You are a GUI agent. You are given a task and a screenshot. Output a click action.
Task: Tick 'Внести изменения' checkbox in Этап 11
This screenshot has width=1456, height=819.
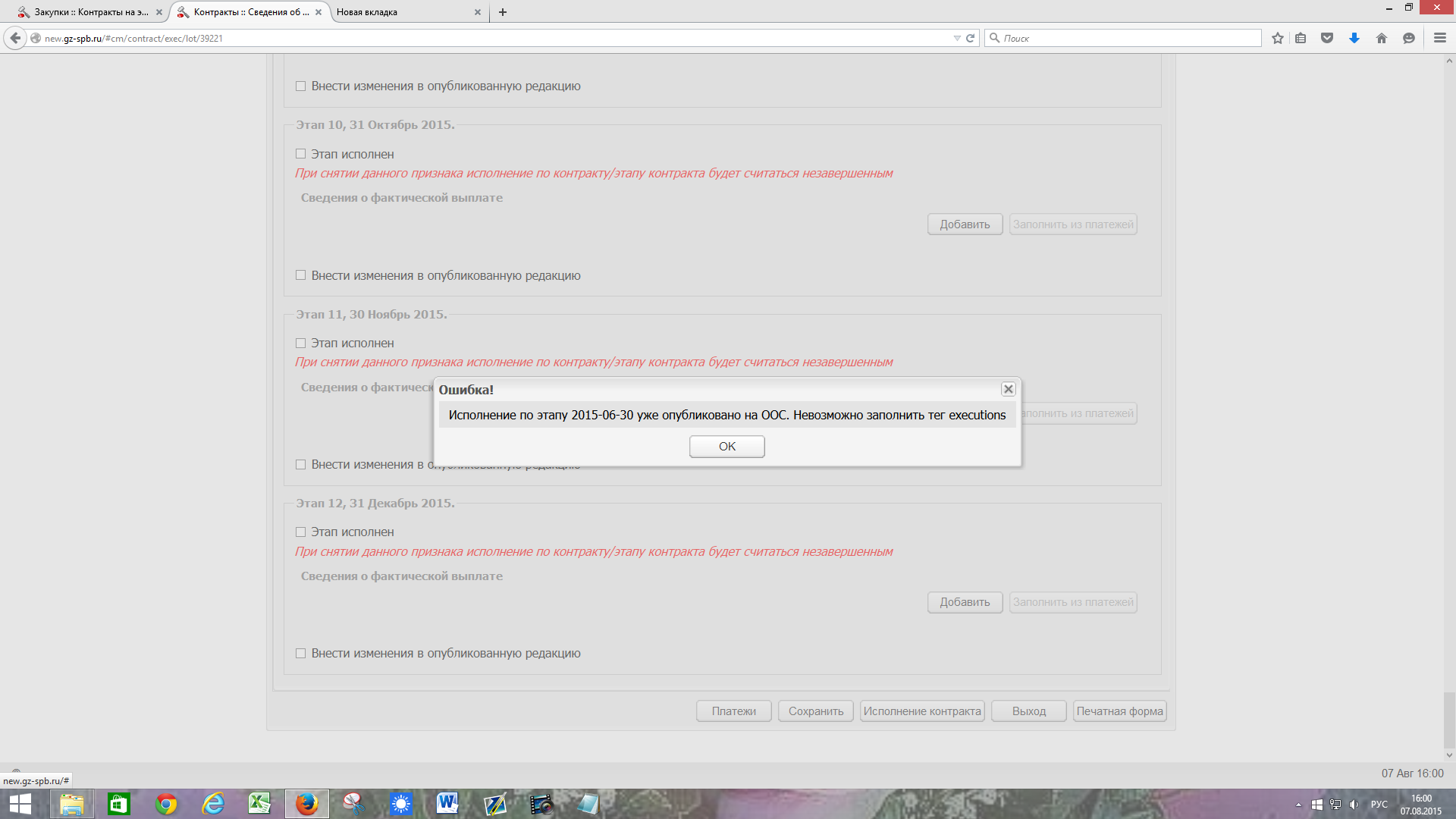300,465
